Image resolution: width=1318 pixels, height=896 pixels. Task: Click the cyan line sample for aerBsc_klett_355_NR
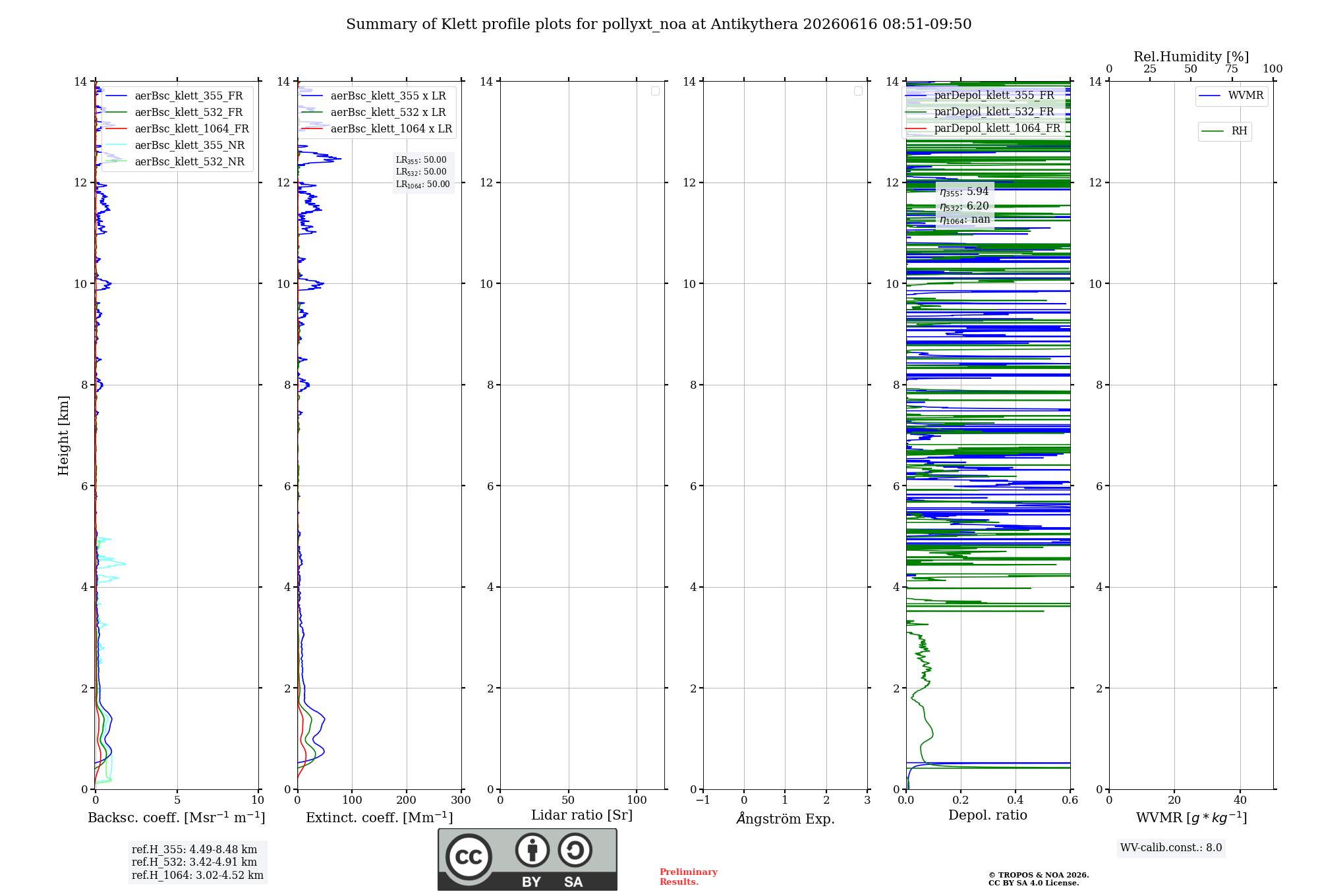(x=116, y=146)
